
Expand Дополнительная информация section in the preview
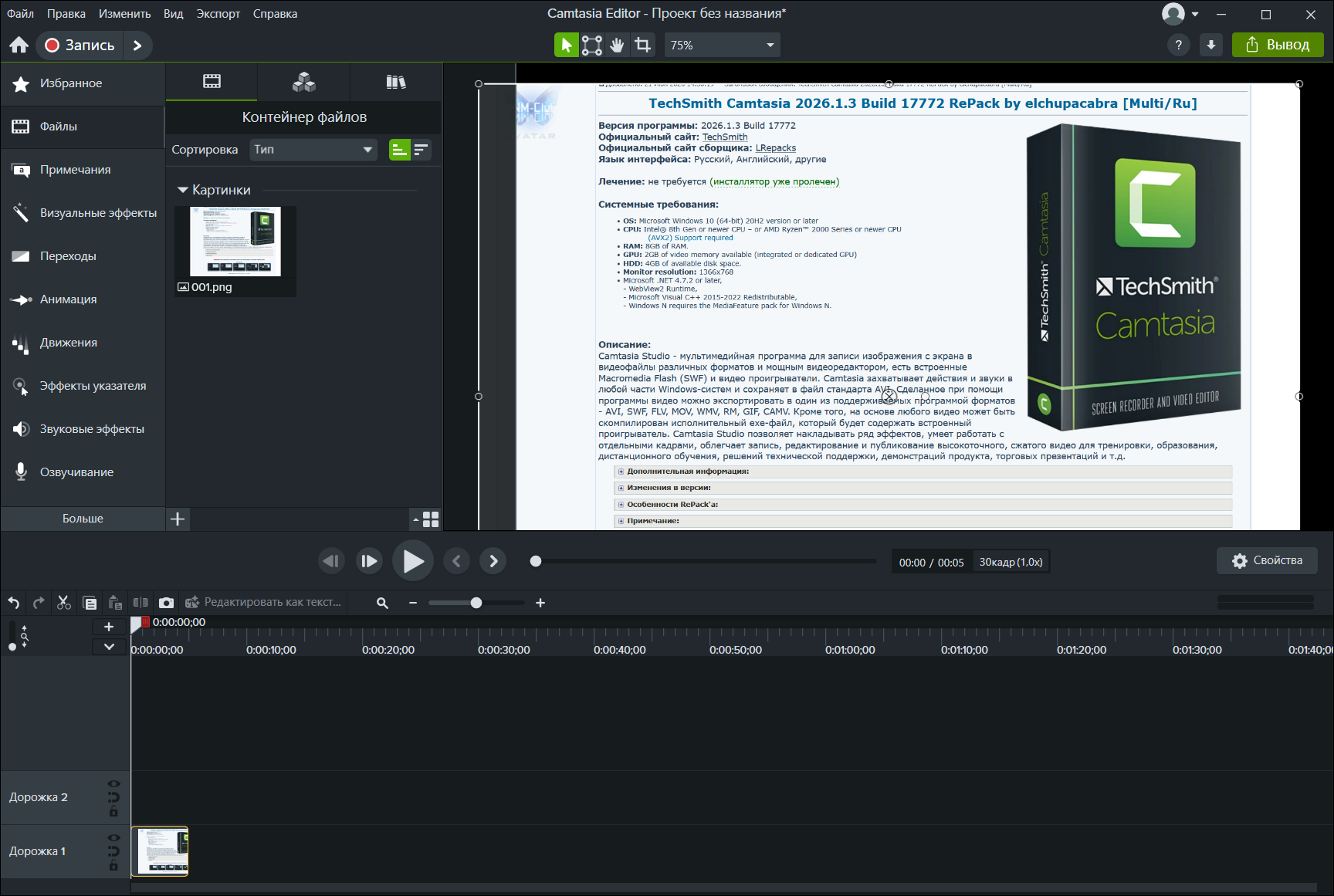621,471
